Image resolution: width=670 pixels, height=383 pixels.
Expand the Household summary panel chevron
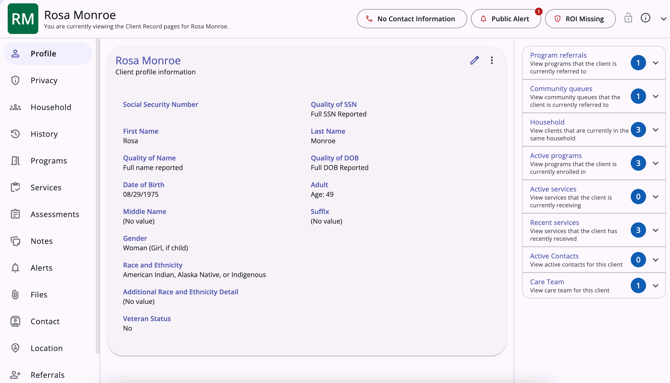[x=655, y=130]
